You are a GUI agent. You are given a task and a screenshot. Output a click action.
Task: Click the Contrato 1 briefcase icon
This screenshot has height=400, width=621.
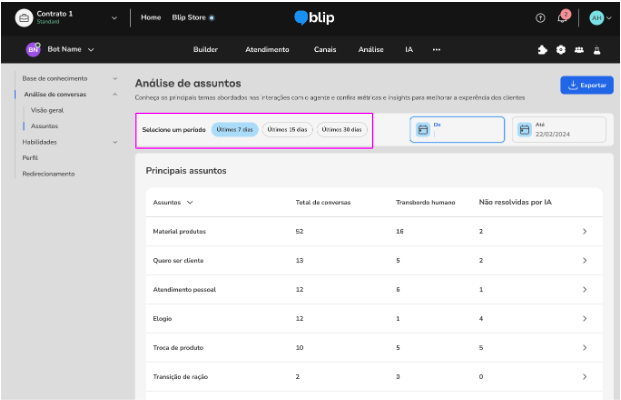point(24,18)
